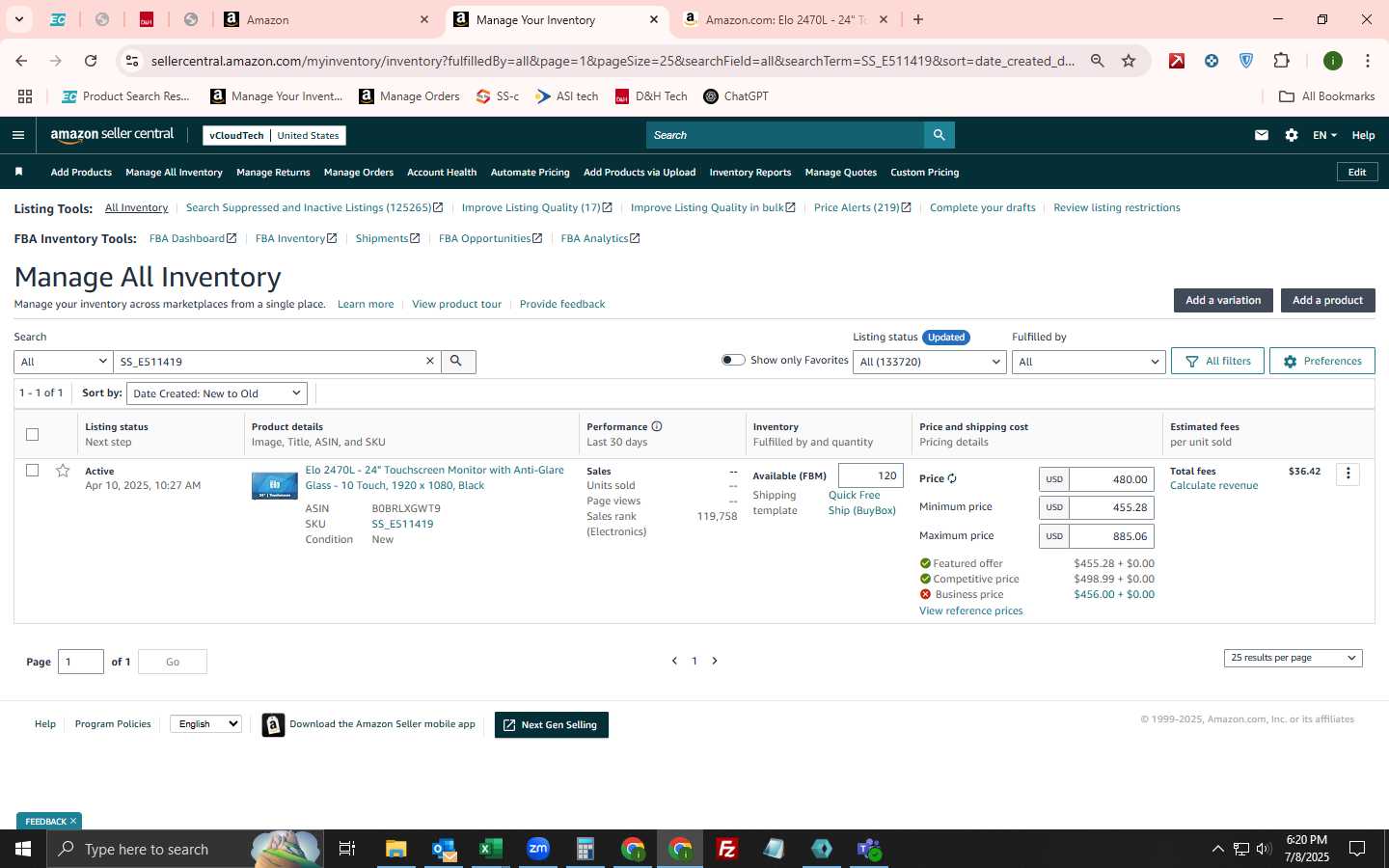This screenshot has height=868, width=1389.
Task: Click View reference prices link
Action: click(x=970, y=610)
